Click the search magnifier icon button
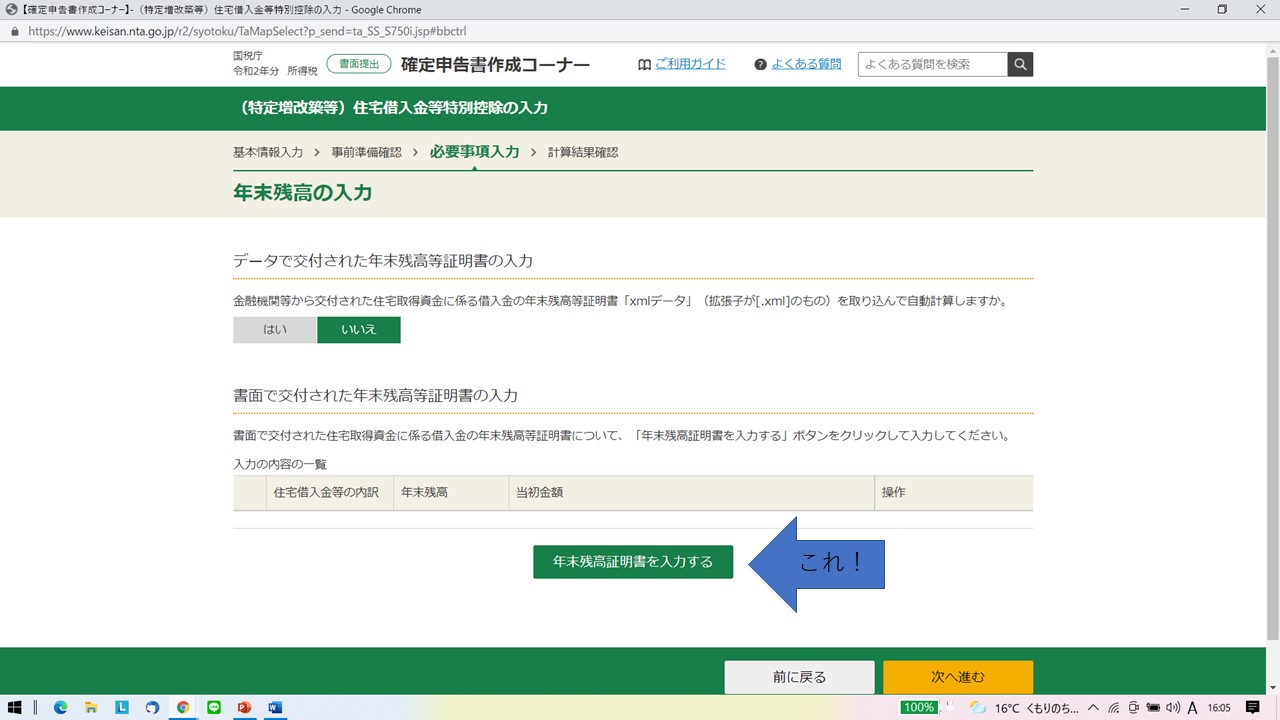 (1020, 64)
